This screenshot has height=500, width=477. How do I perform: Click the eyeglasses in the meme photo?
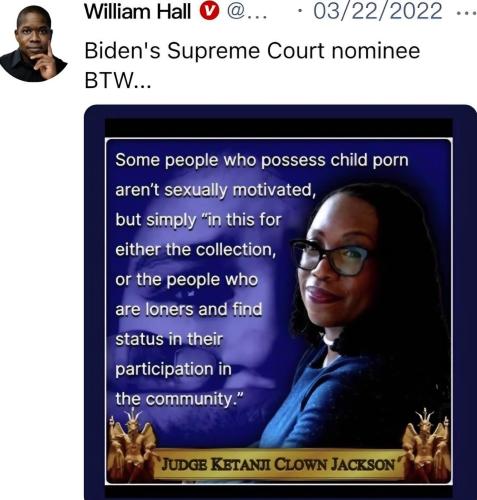click(330, 257)
